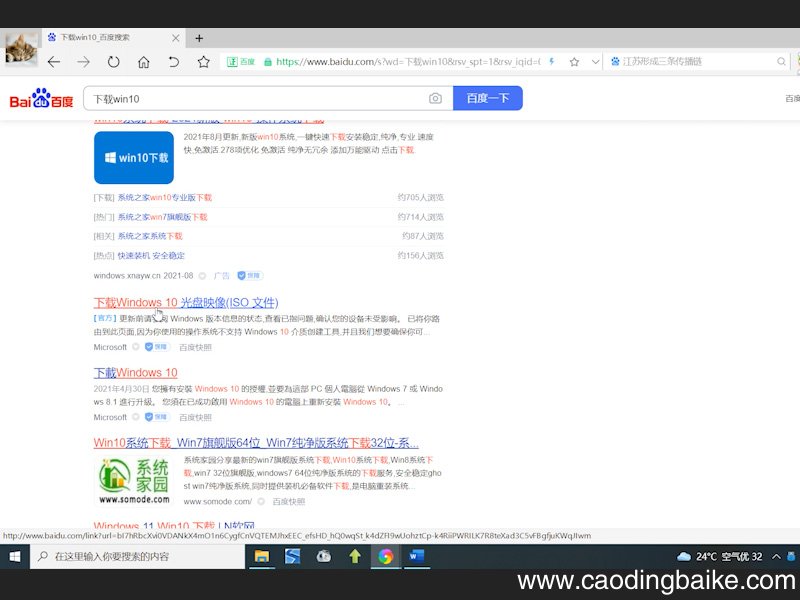800x600 pixels.
Task: Open the Windows Start menu
Action: coord(15,557)
